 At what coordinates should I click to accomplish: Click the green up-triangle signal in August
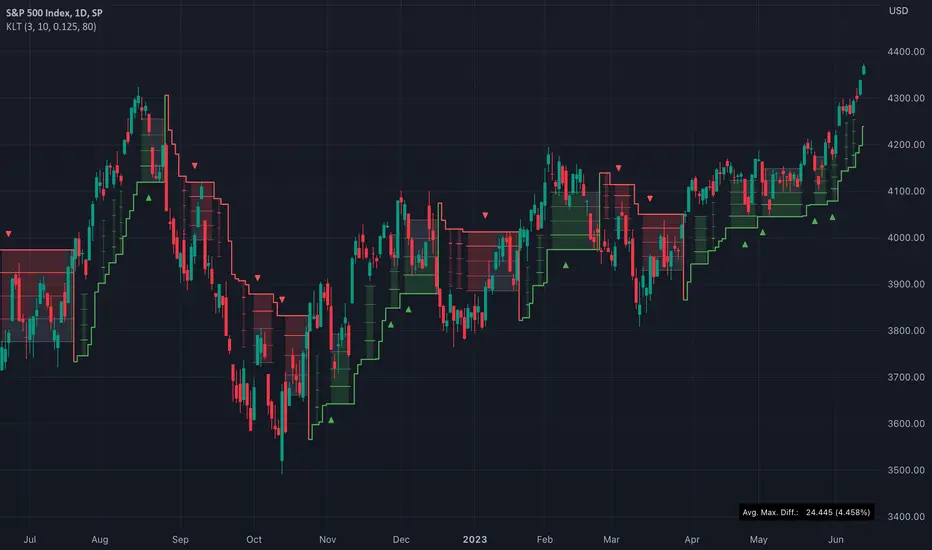pos(149,198)
